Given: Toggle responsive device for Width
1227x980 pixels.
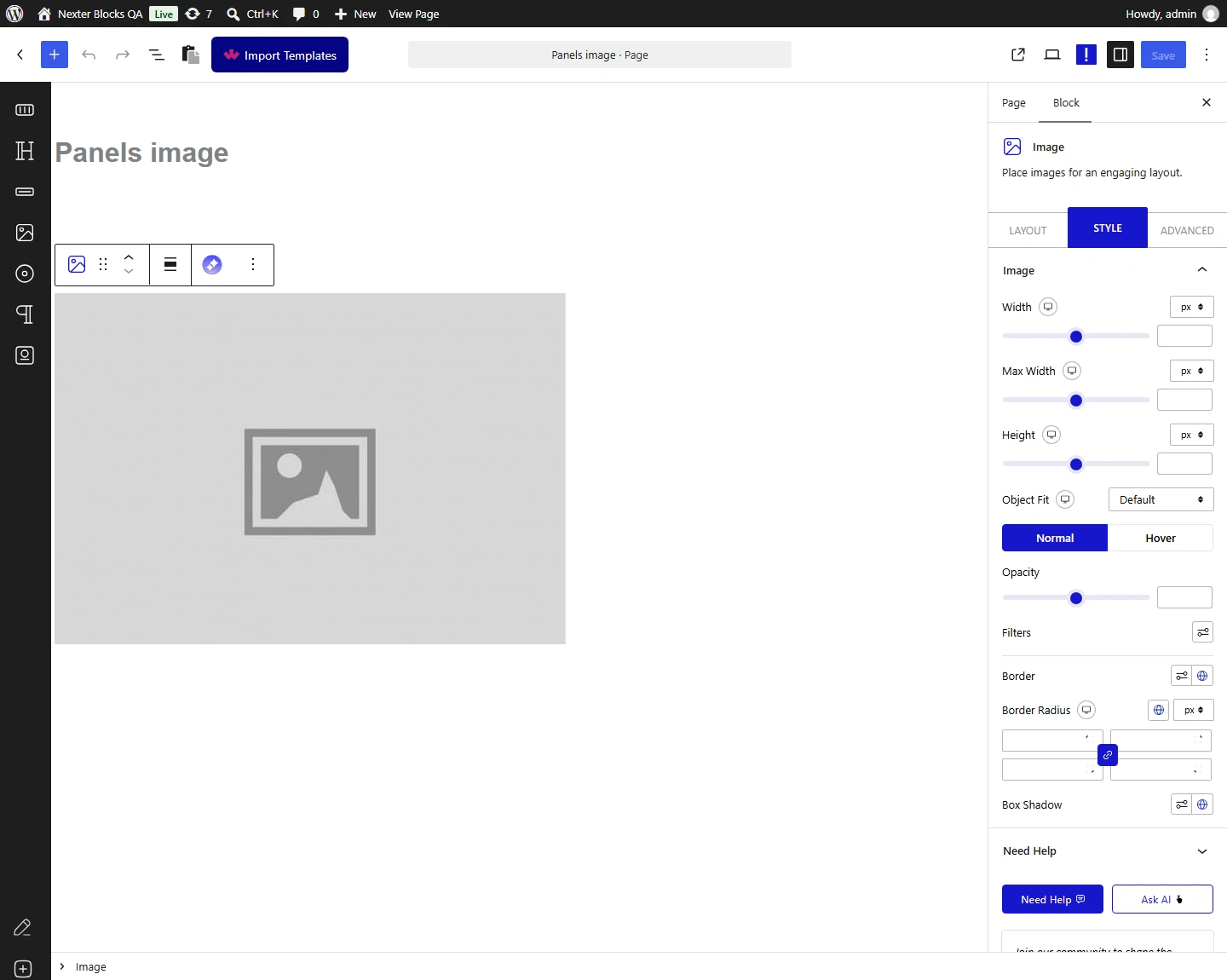Looking at the screenshot, I should pos(1048,307).
